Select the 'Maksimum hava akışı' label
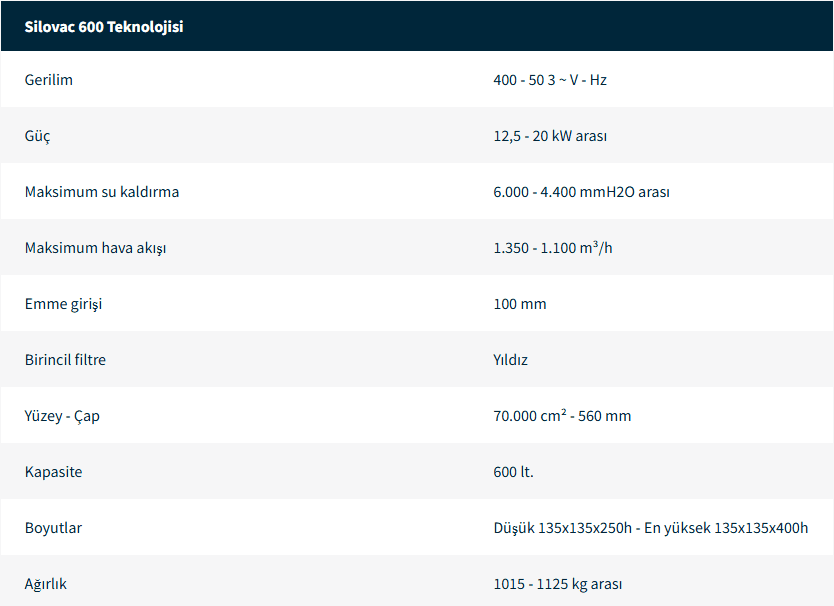Screen dimensions: 834x606 point(95,248)
